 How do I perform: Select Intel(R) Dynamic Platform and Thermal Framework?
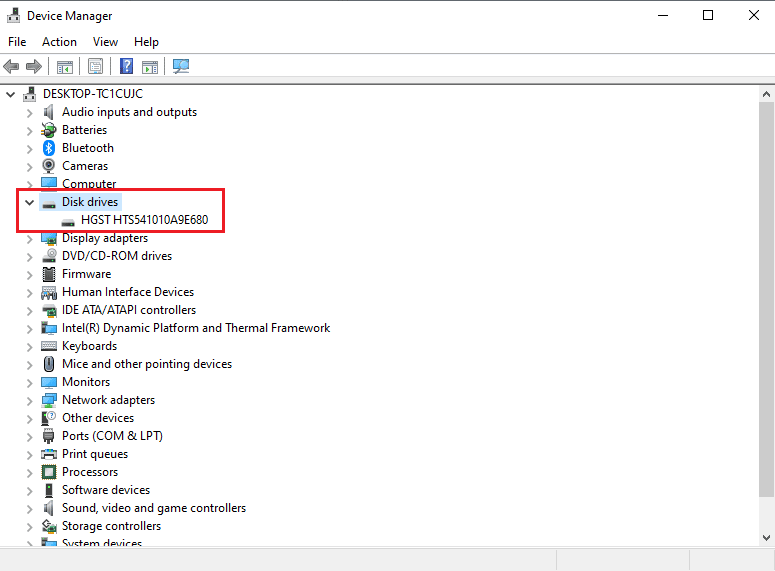[x=196, y=328]
